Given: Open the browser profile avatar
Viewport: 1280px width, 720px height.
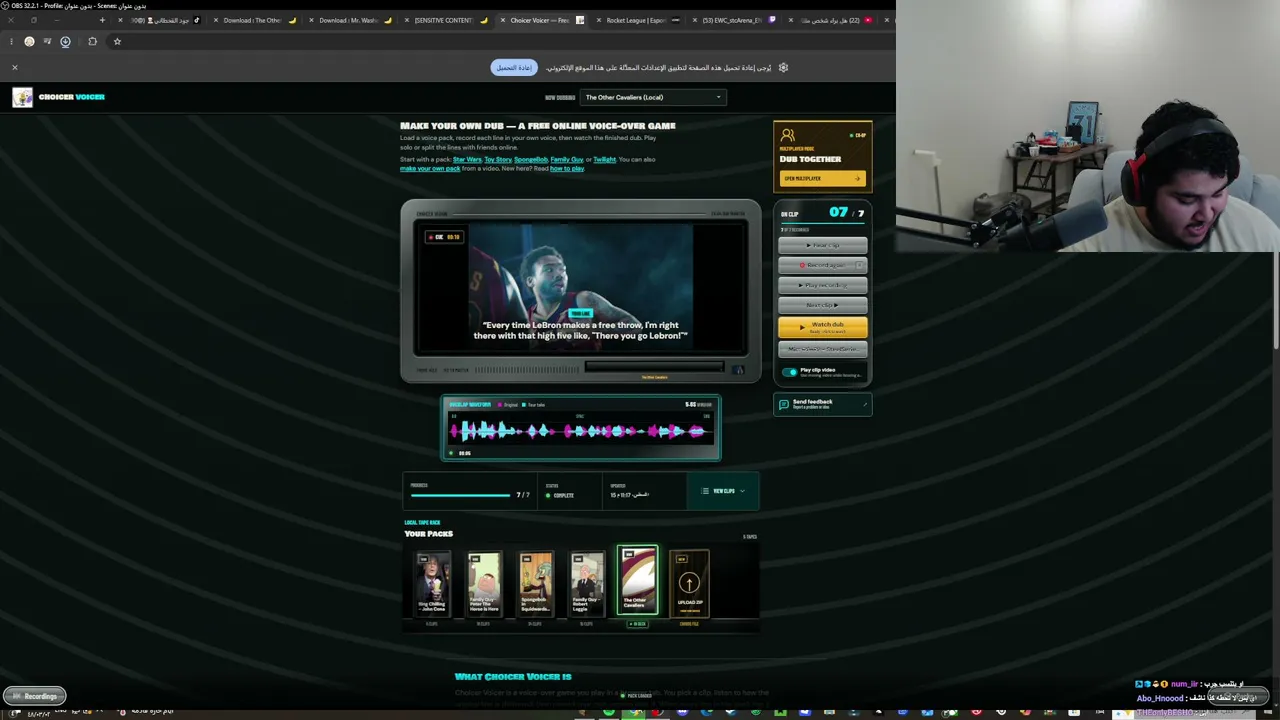Looking at the screenshot, I should coord(29,41).
